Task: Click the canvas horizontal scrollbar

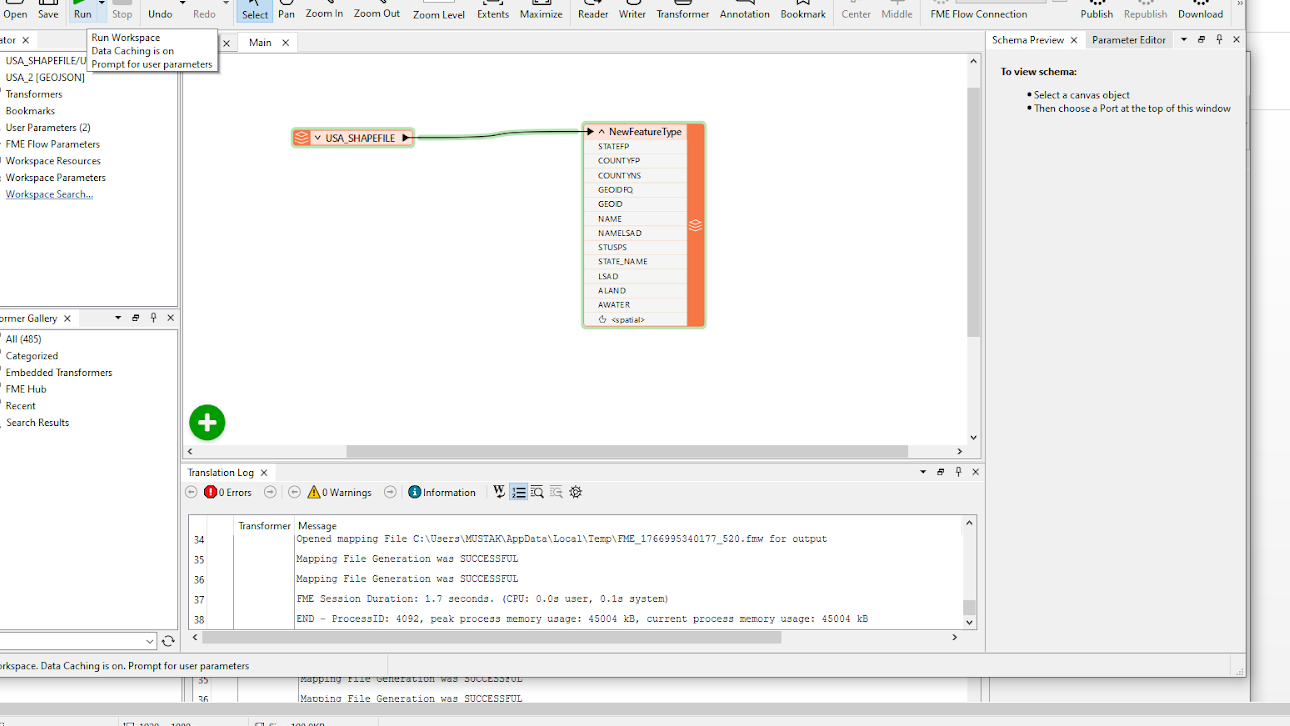Action: 626,452
